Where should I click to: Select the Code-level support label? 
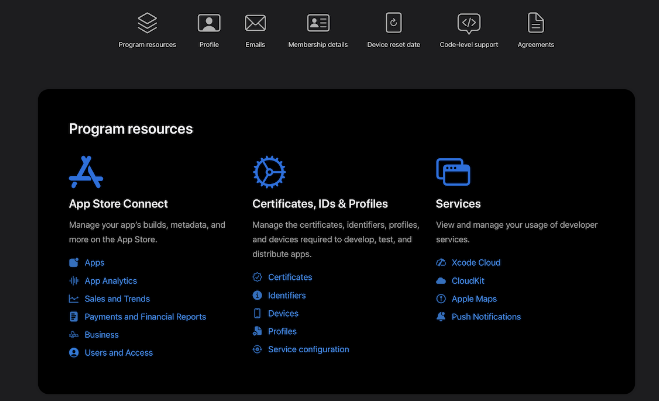(469, 45)
